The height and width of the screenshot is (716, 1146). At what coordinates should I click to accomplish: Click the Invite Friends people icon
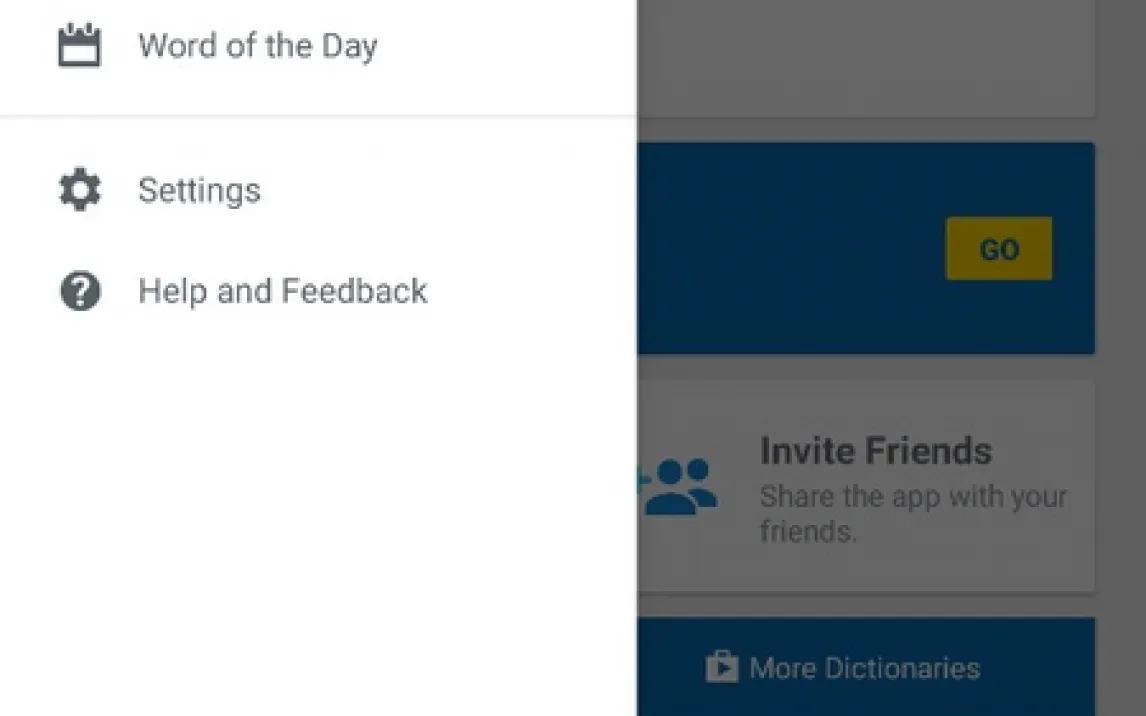point(680,487)
